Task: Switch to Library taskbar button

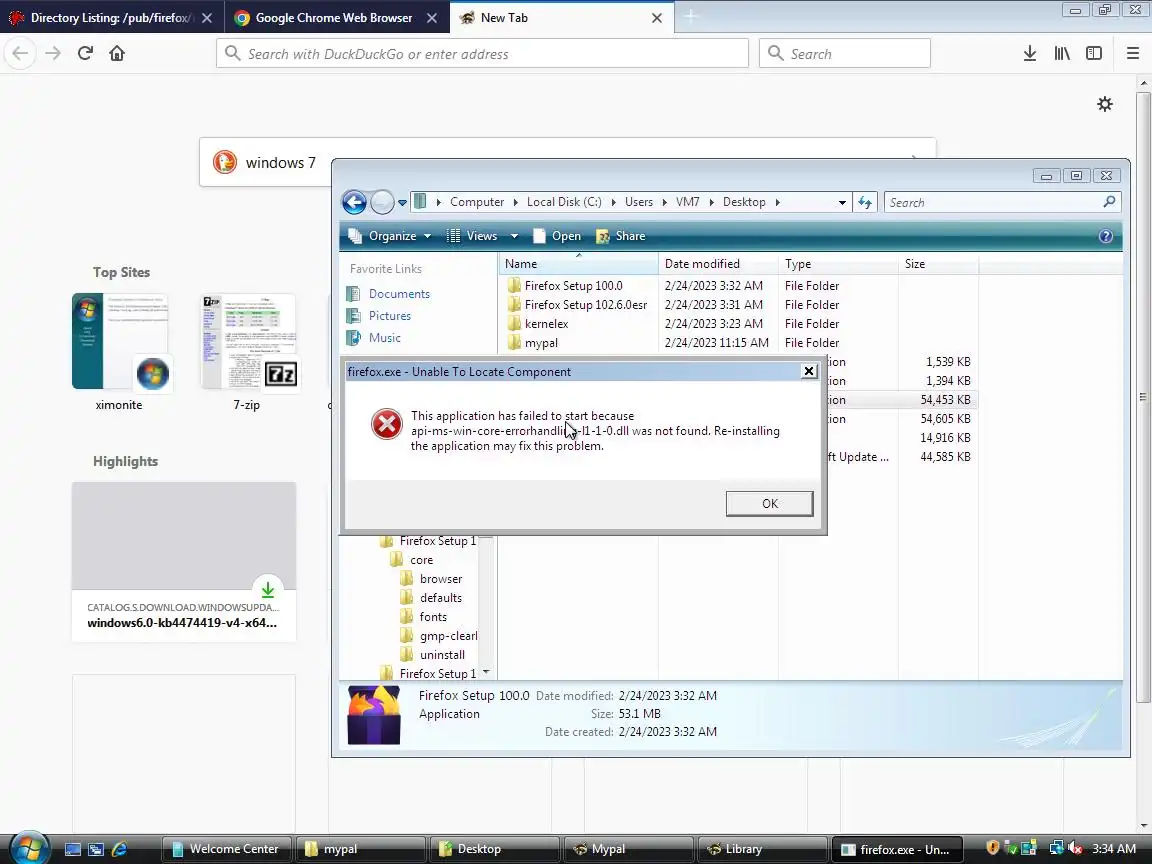Action: pos(761,849)
